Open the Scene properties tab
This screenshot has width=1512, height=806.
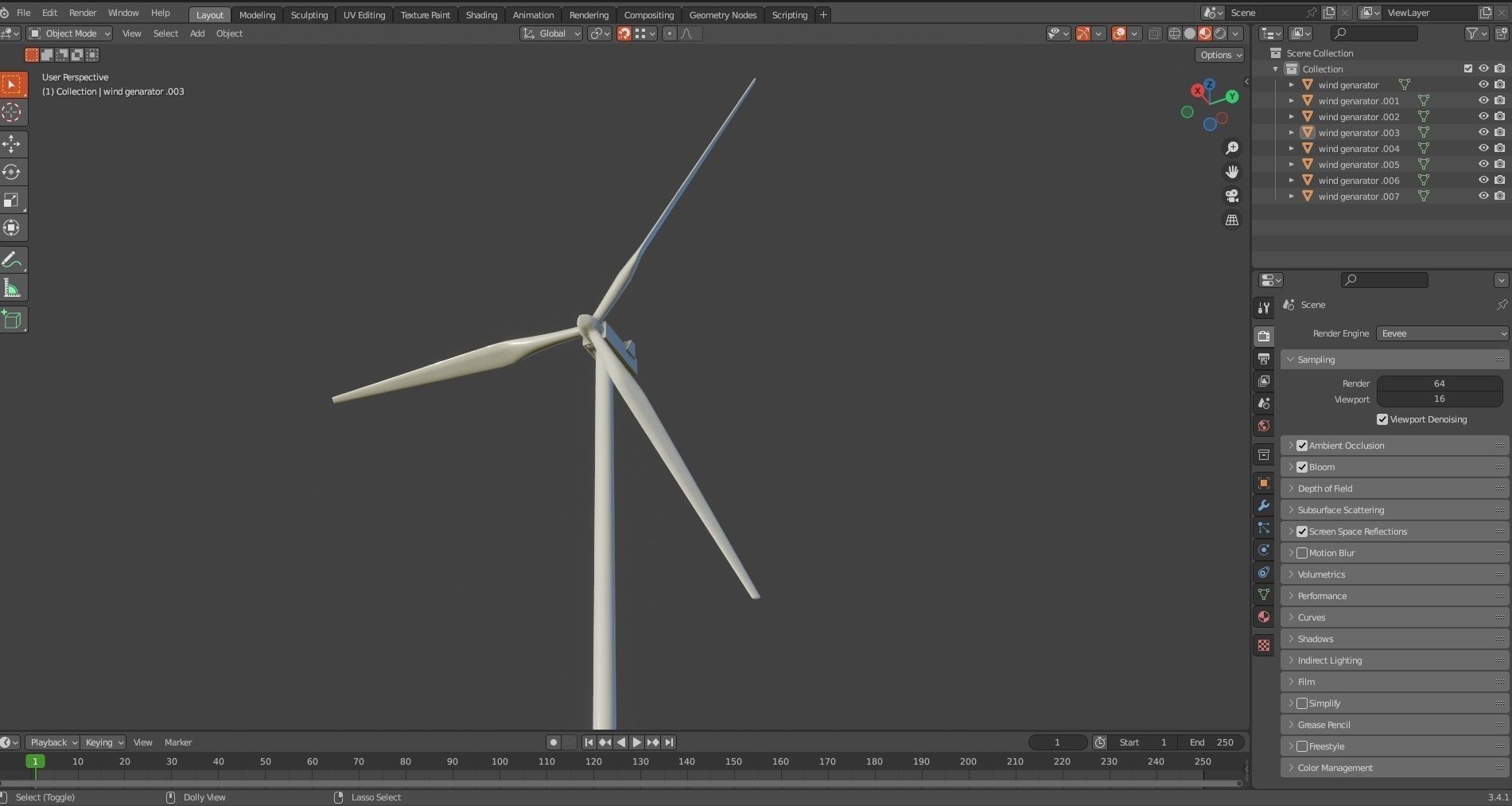[x=1264, y=403]
